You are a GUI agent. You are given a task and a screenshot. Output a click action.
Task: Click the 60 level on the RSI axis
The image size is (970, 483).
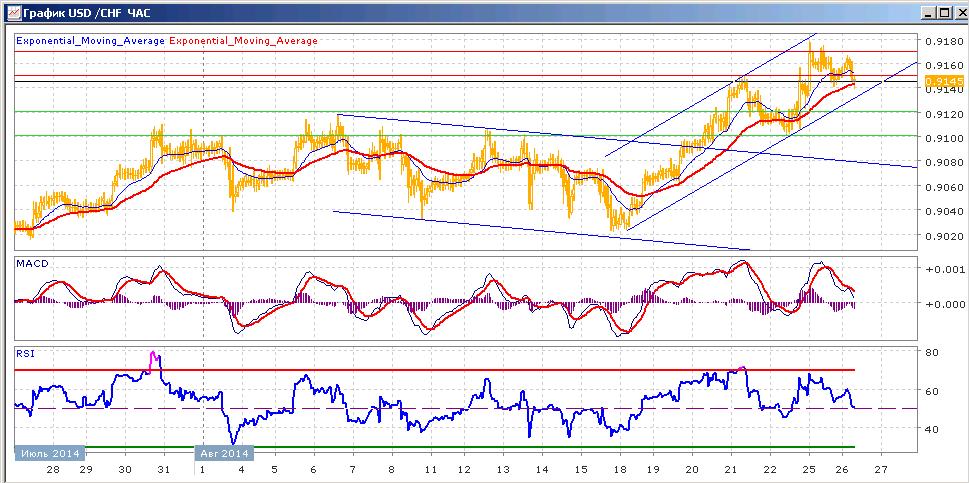pyautogui.click(x=931, y=391)
